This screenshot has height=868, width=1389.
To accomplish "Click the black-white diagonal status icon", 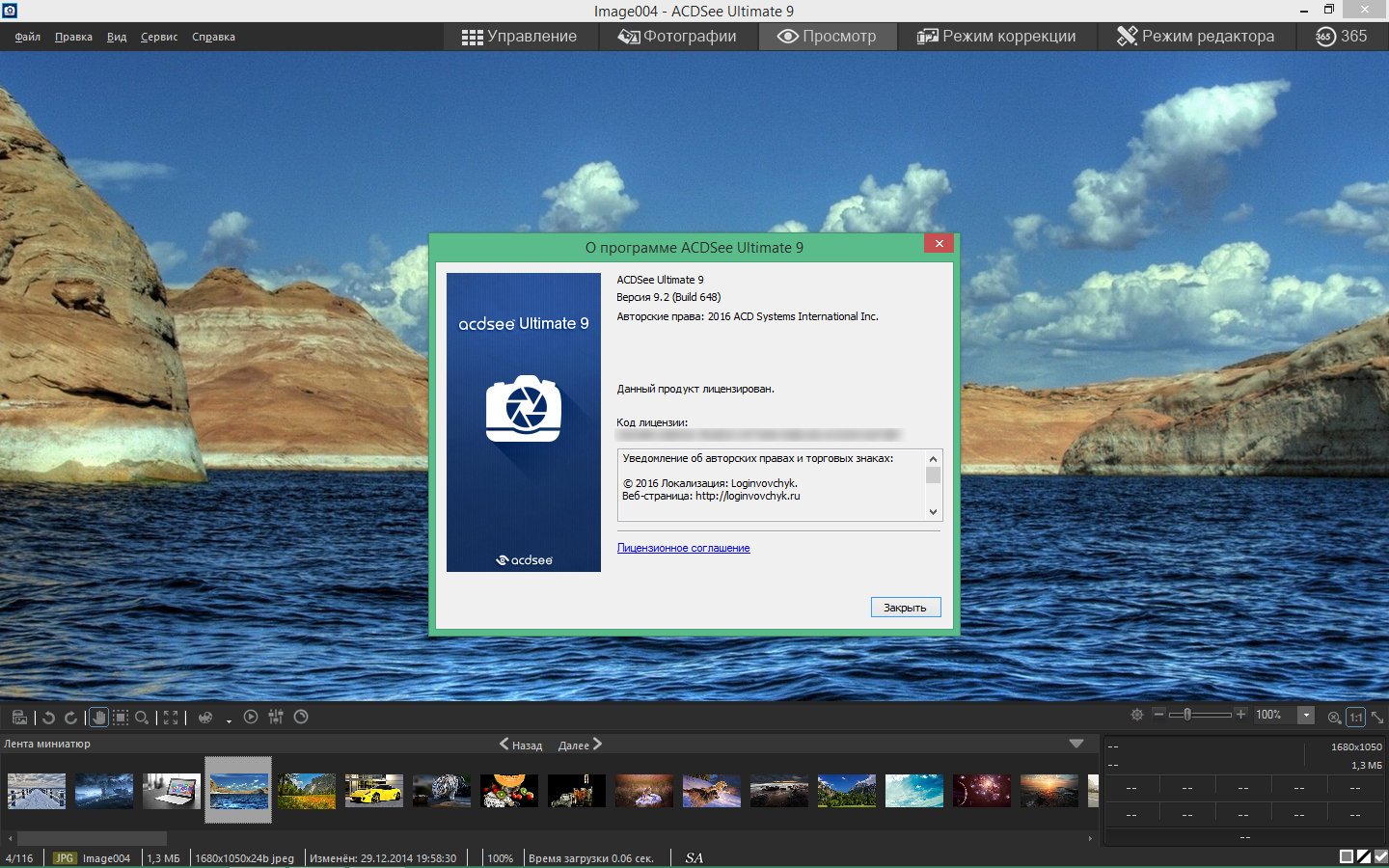I will point(1364,856).
